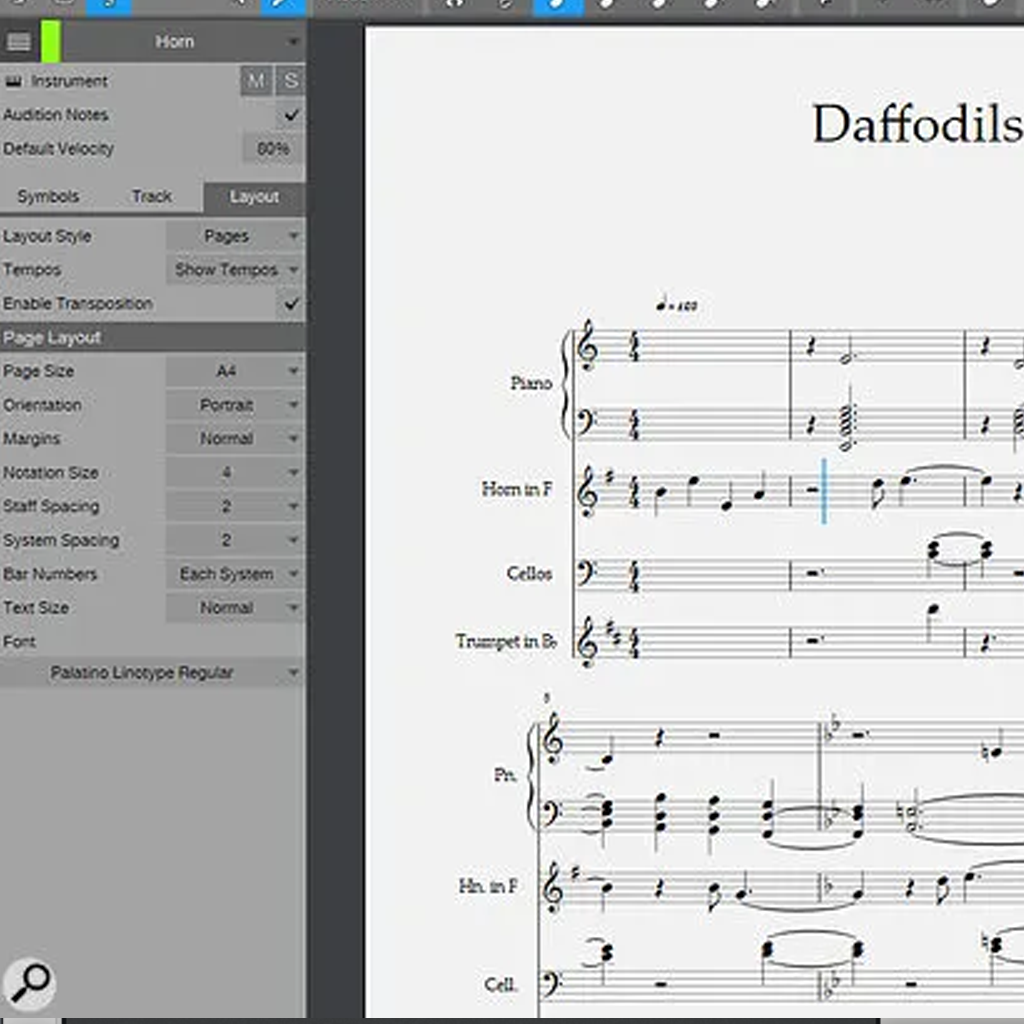Open the Margins dropdown
The height and width of the screenshot is (1024, 1024).
coord(235,438)
